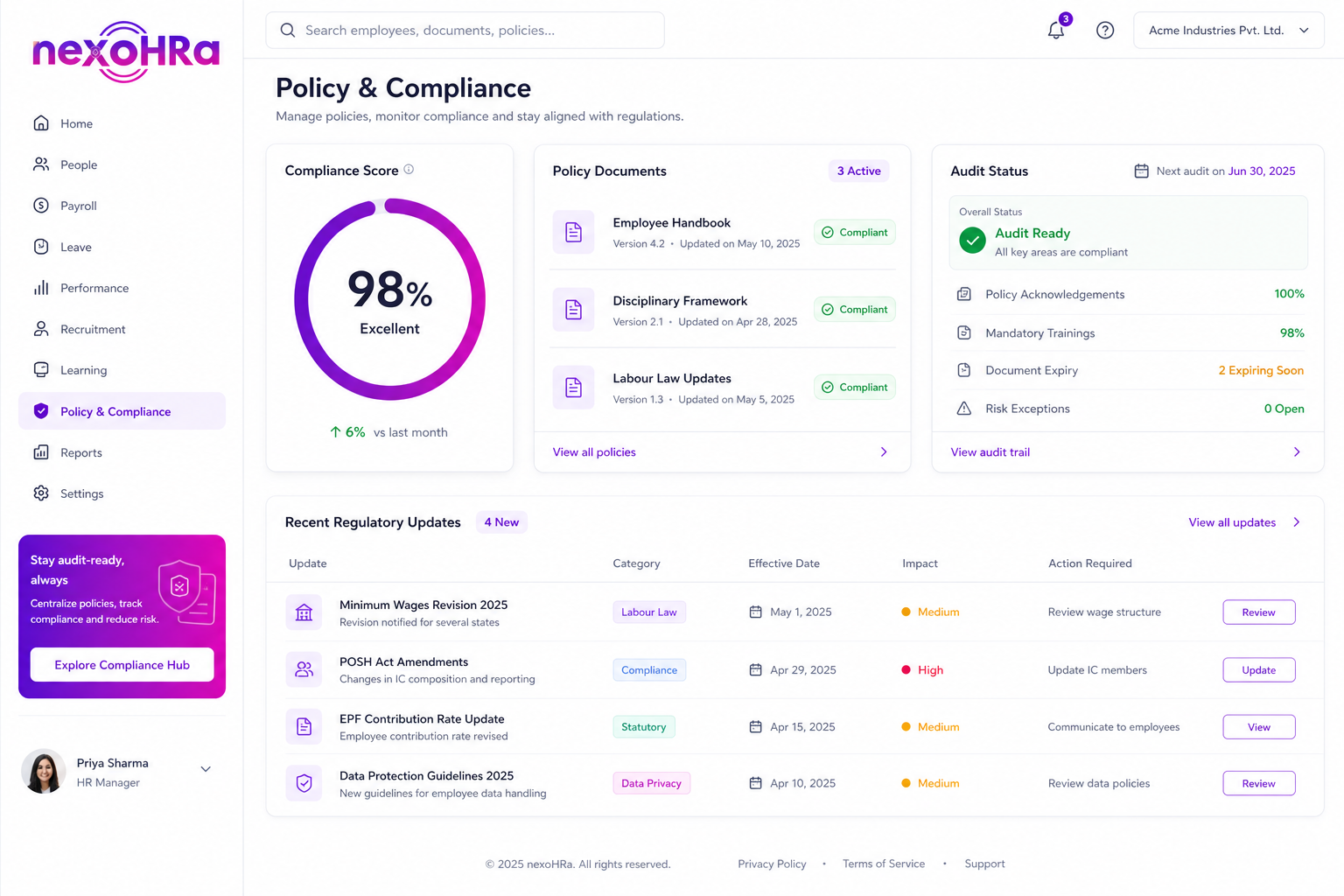Click the Data Protection Guidelines shield icon
Viewport: 1344px width, 896px height.
(x=304, y=783)
